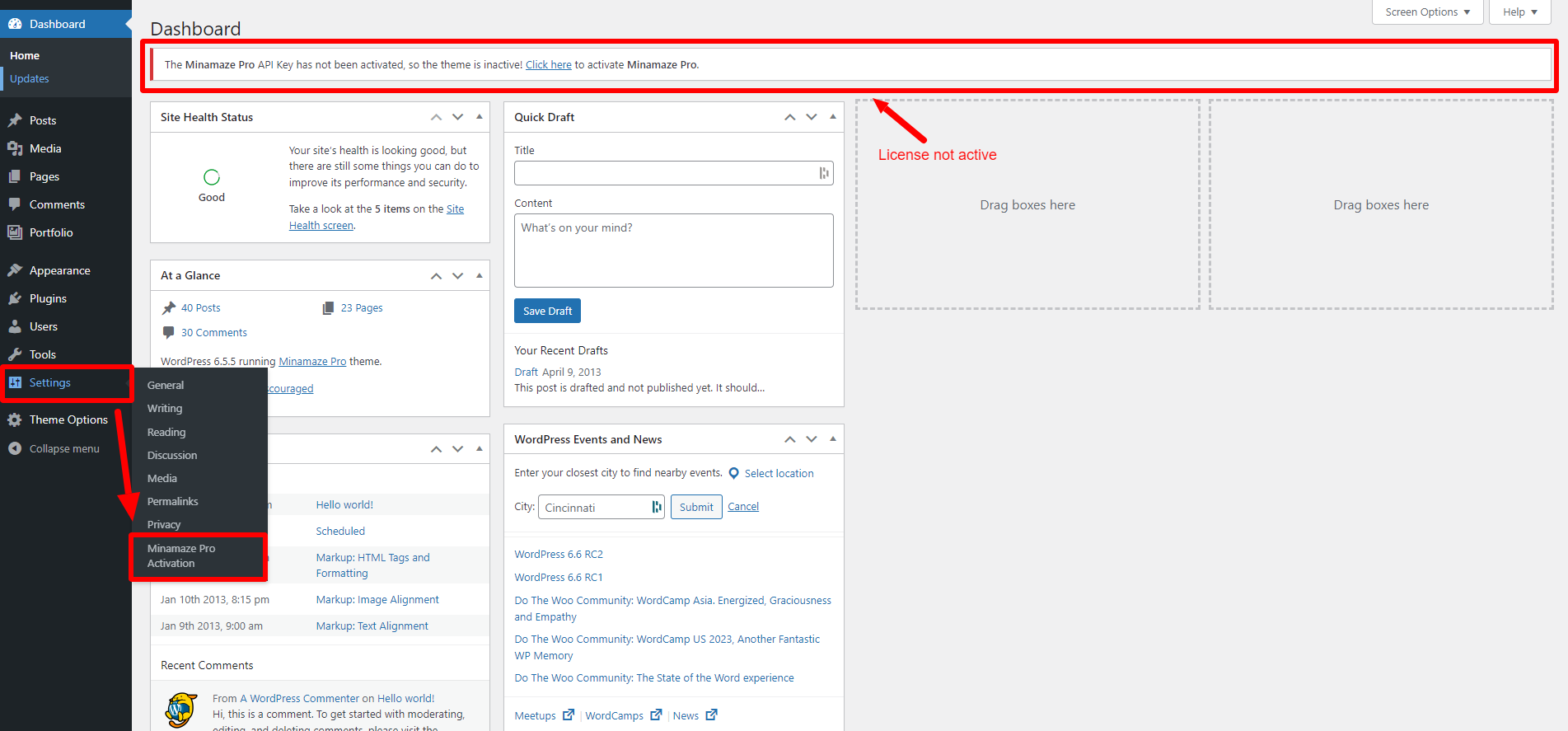Screen dimensions: 1568x731
Task: Click the Pages icon in sidebar
Action: 15,176
